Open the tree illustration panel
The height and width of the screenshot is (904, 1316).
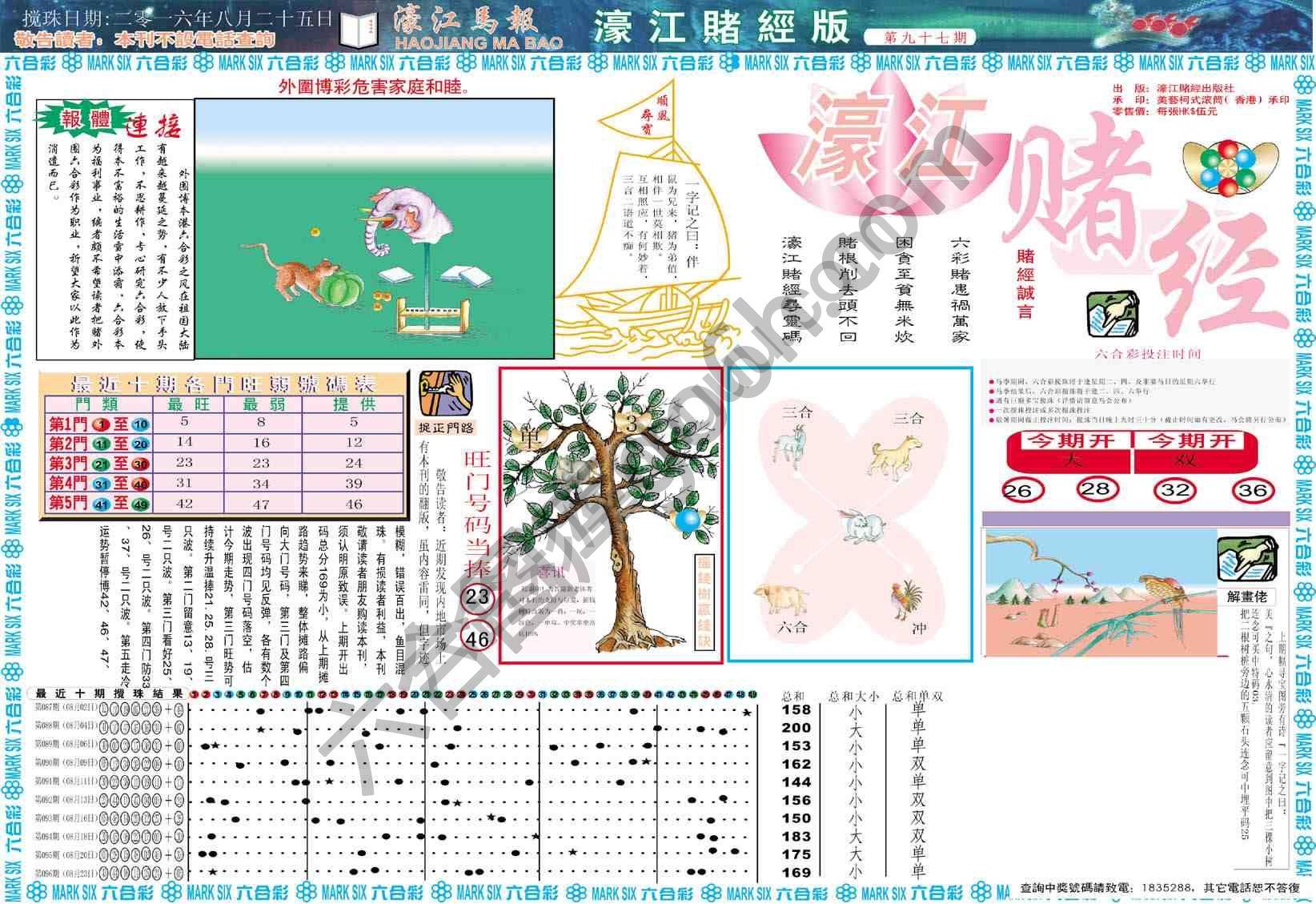point(611,515)
